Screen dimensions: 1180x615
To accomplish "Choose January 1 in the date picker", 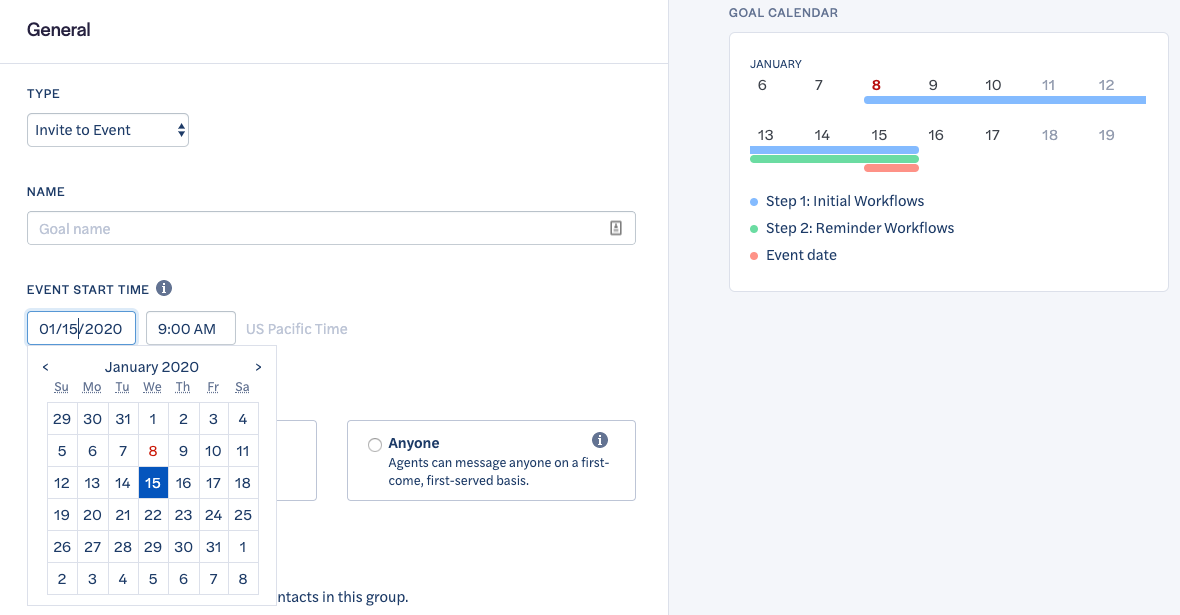I will [x=153, y=419].
